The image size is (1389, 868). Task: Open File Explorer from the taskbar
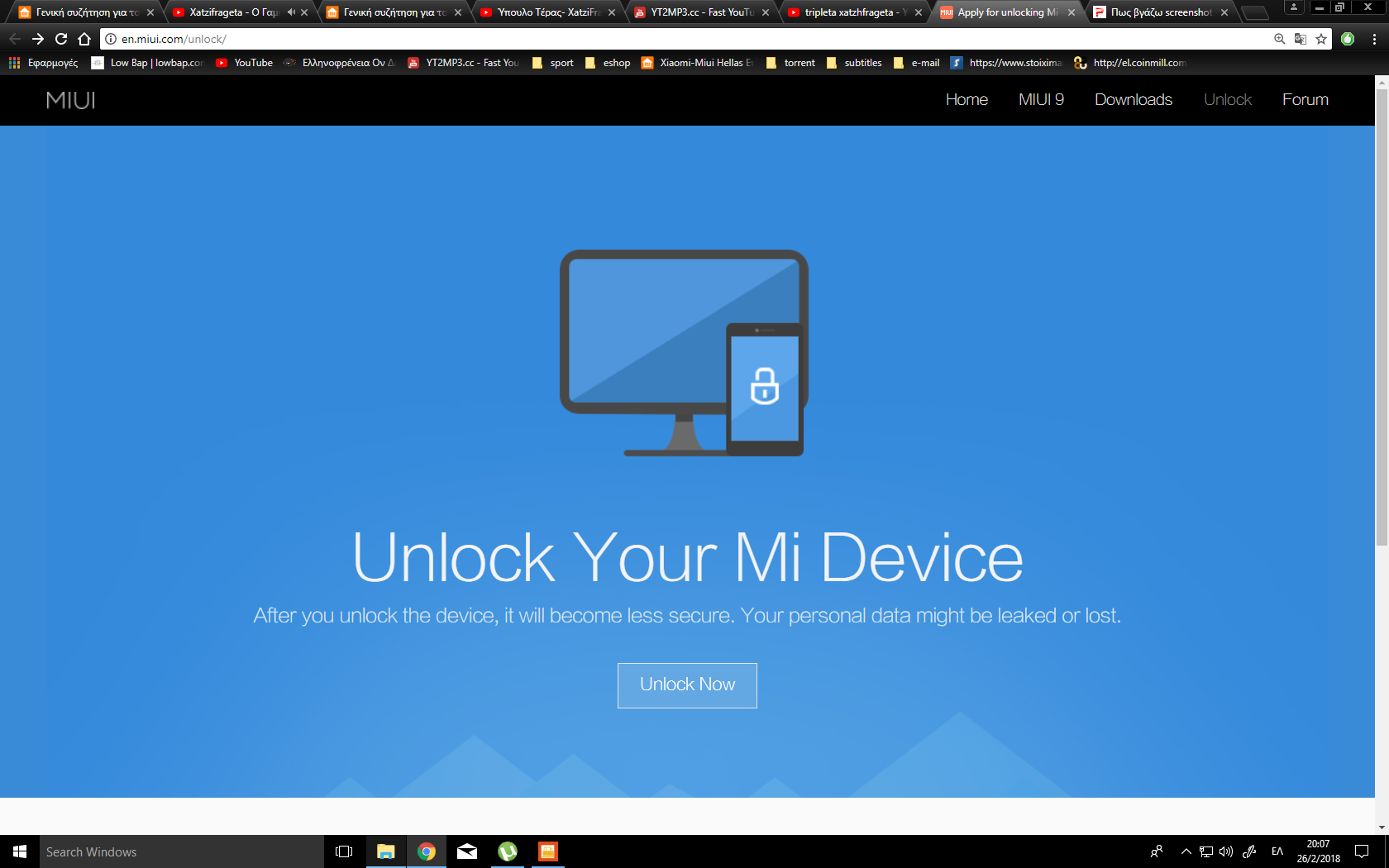pyautogui.click(x=385, y=851)
